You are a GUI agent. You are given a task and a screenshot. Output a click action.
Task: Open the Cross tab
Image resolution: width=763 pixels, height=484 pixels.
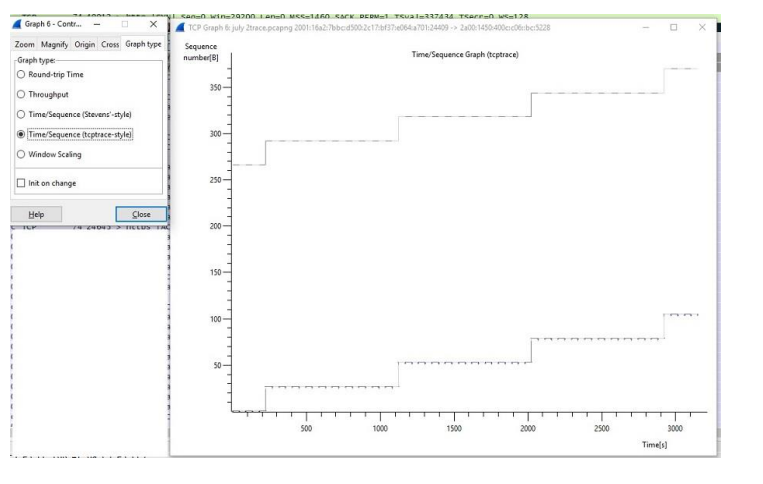coord(110,45)
